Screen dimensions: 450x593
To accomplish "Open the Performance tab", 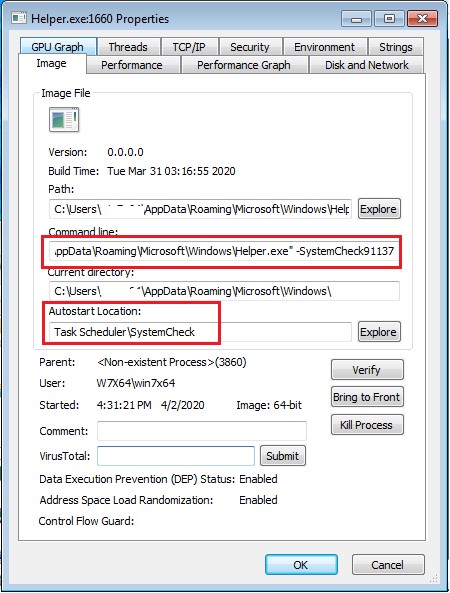I will pos(132,65).
